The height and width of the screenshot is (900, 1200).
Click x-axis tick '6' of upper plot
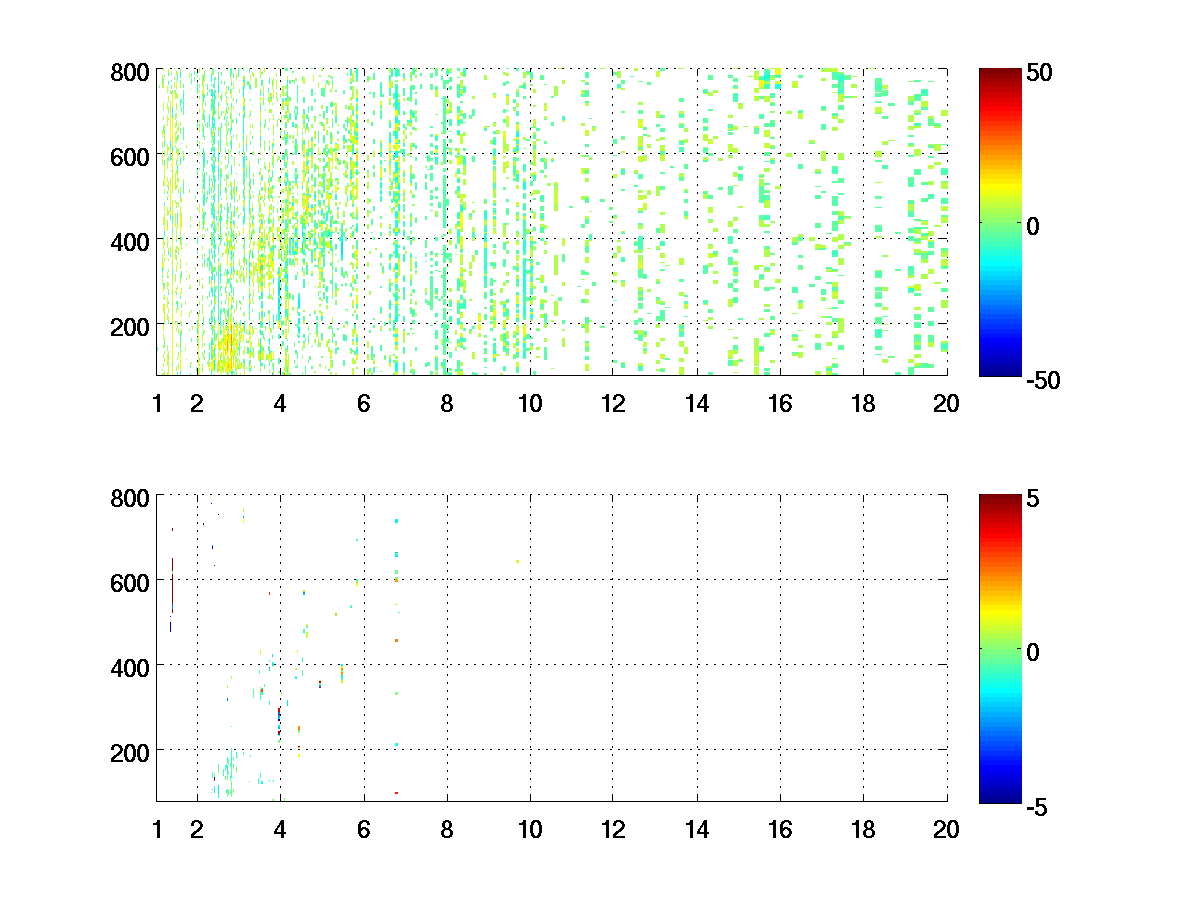[364, 404]
